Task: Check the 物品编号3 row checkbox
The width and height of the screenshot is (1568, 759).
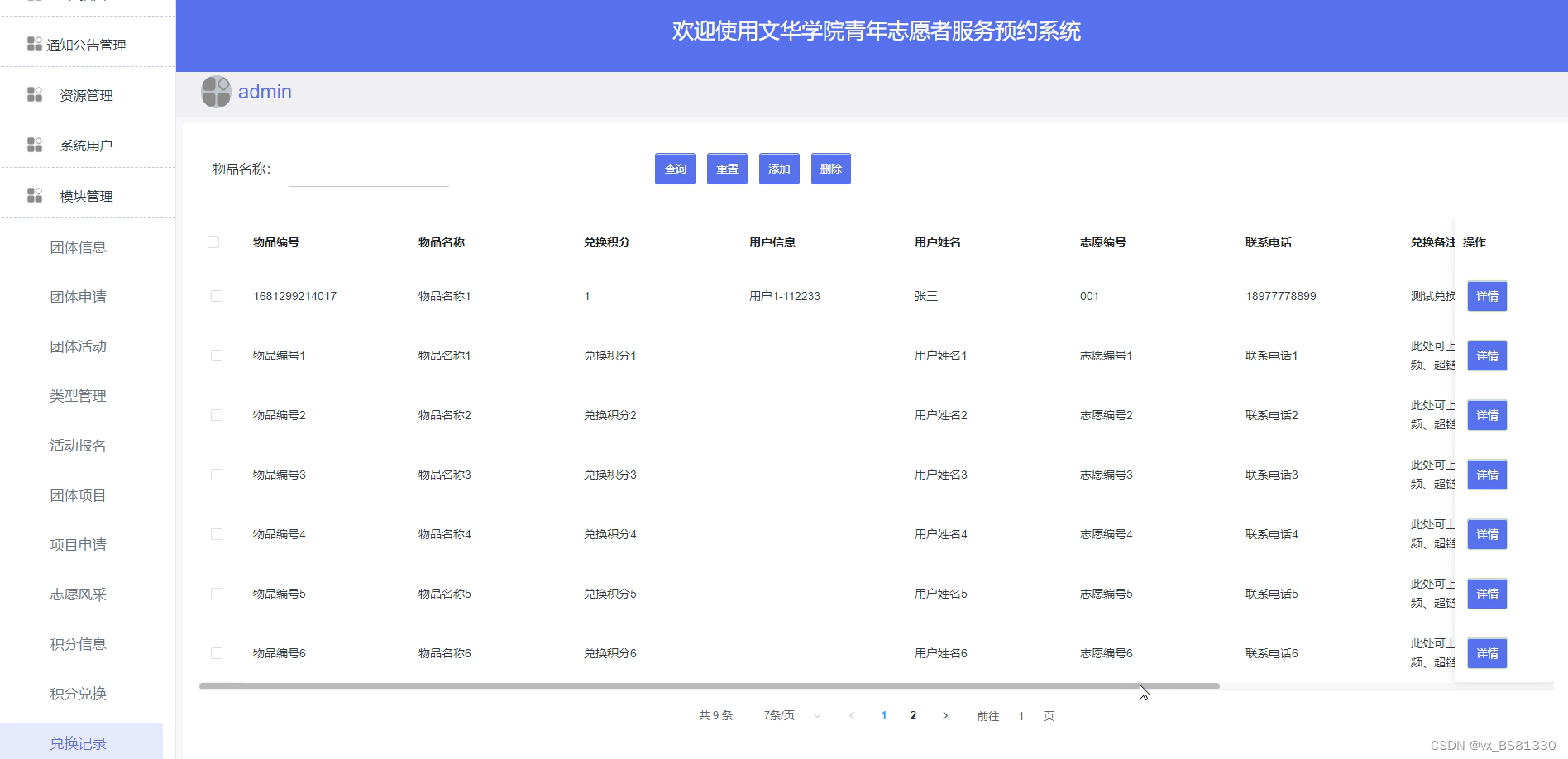Action: click(217, 475)
